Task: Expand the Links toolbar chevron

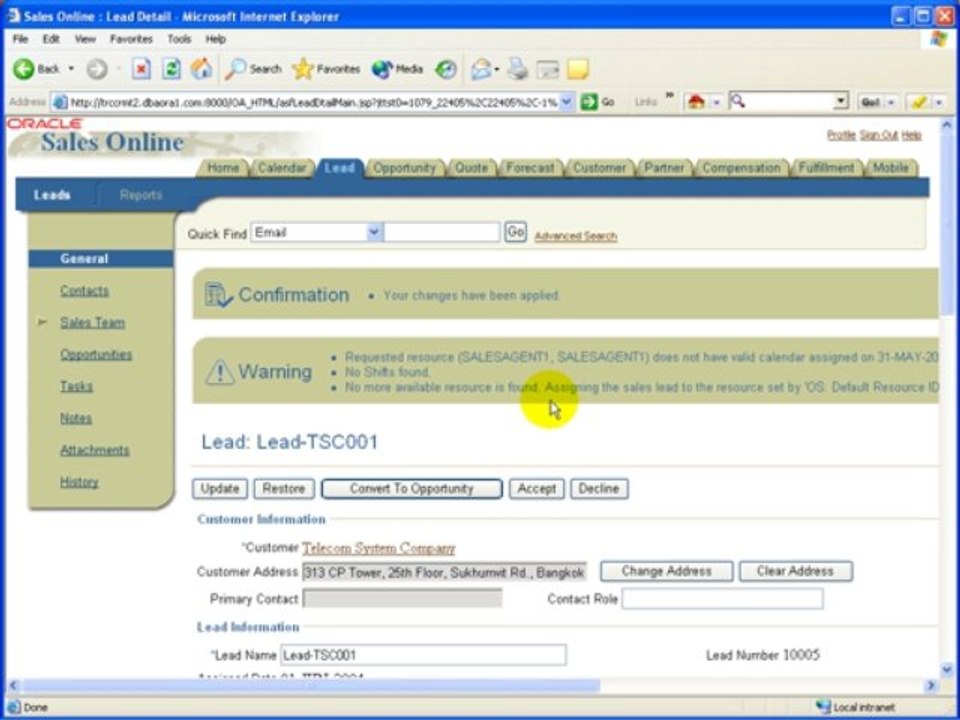Action: (669, 97)
